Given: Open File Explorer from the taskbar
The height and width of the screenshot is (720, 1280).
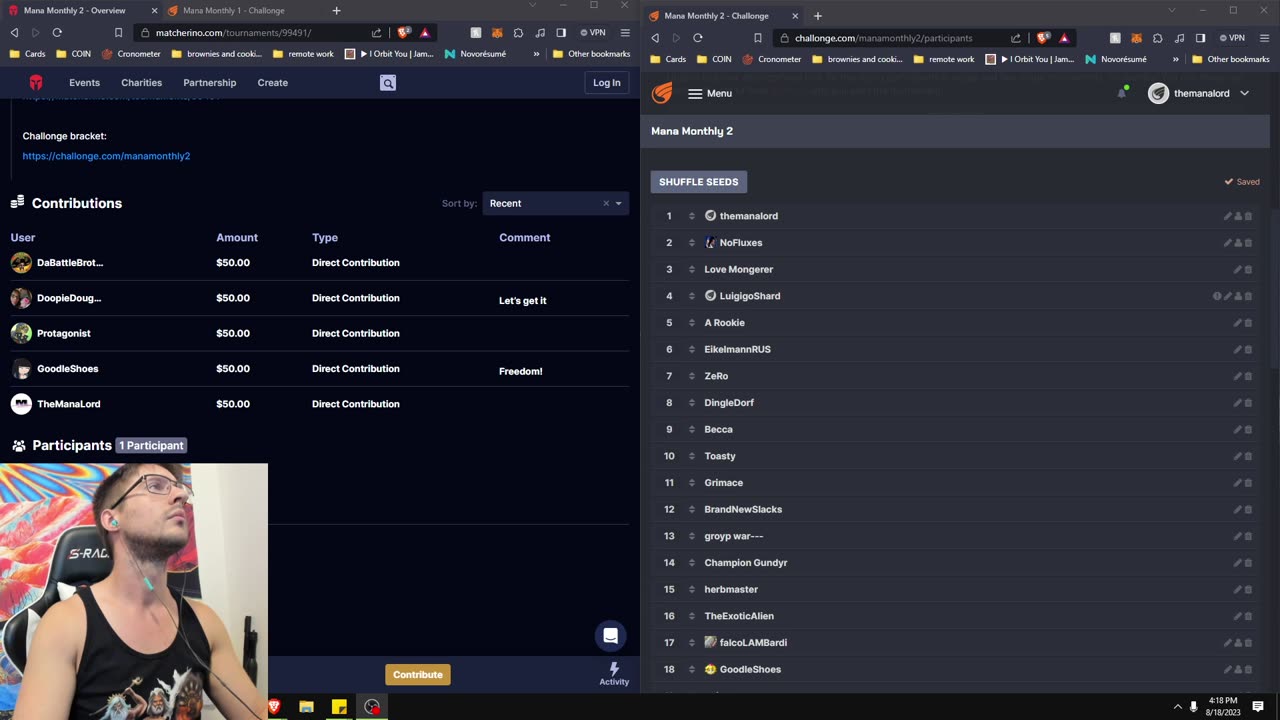Looking at the screenshot, I should coord(306,707).
